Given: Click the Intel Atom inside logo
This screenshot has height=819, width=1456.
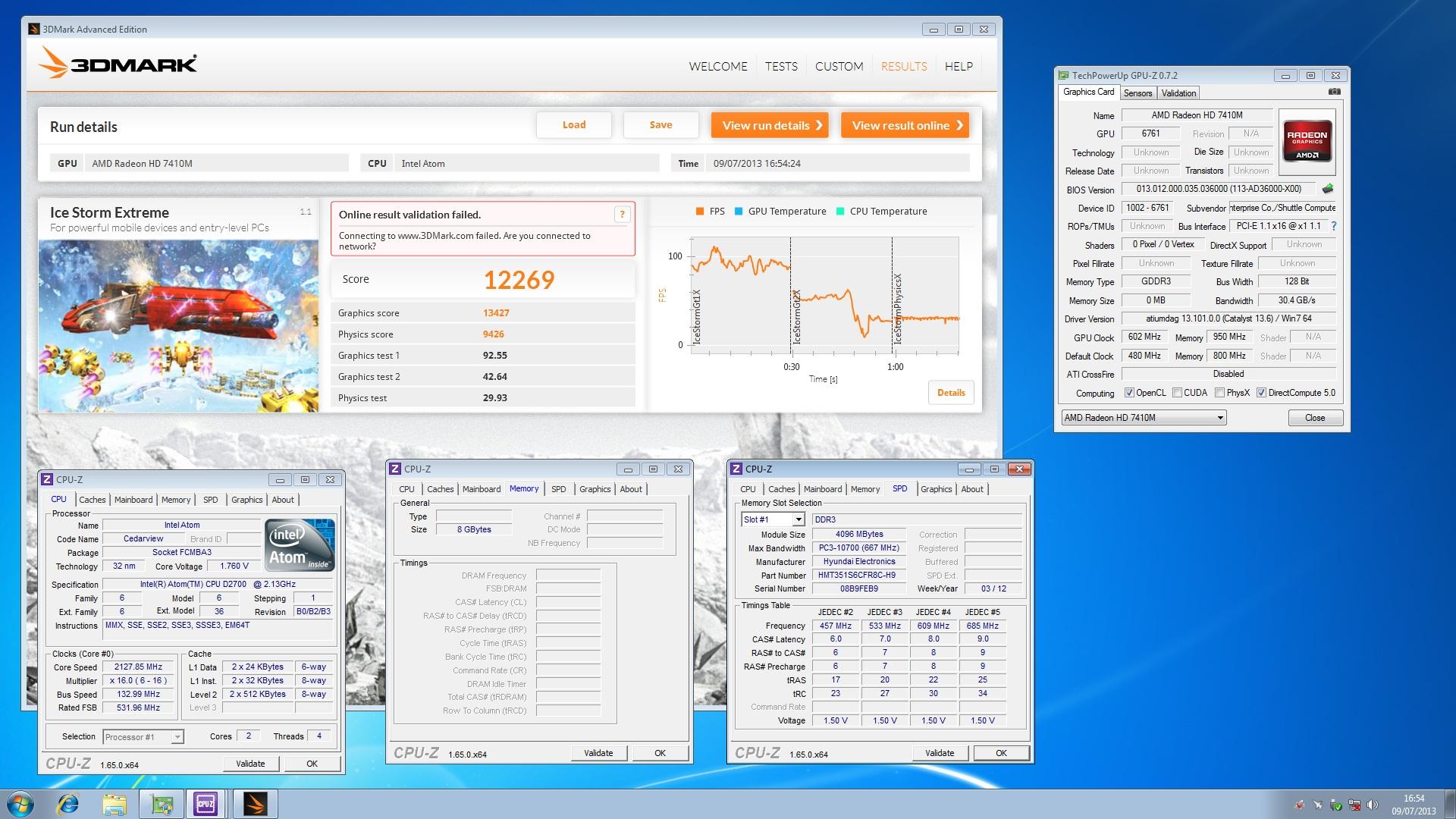Looking at the screenshot, I should (x=300, y=545).
